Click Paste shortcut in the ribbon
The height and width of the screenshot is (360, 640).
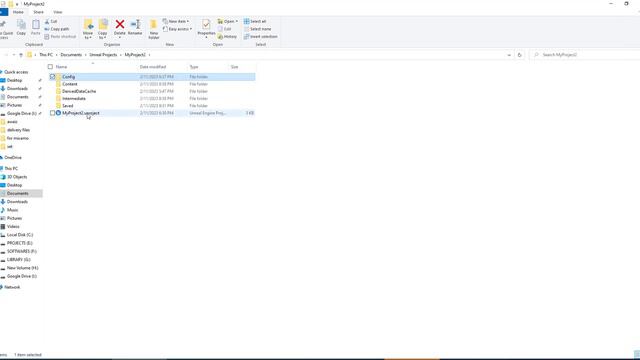point(60,37)
